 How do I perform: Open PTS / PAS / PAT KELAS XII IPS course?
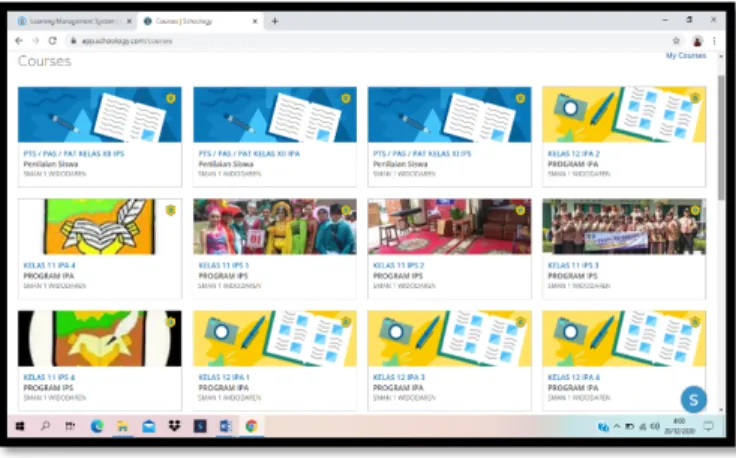pyautogui.click(x=74, y=153)
